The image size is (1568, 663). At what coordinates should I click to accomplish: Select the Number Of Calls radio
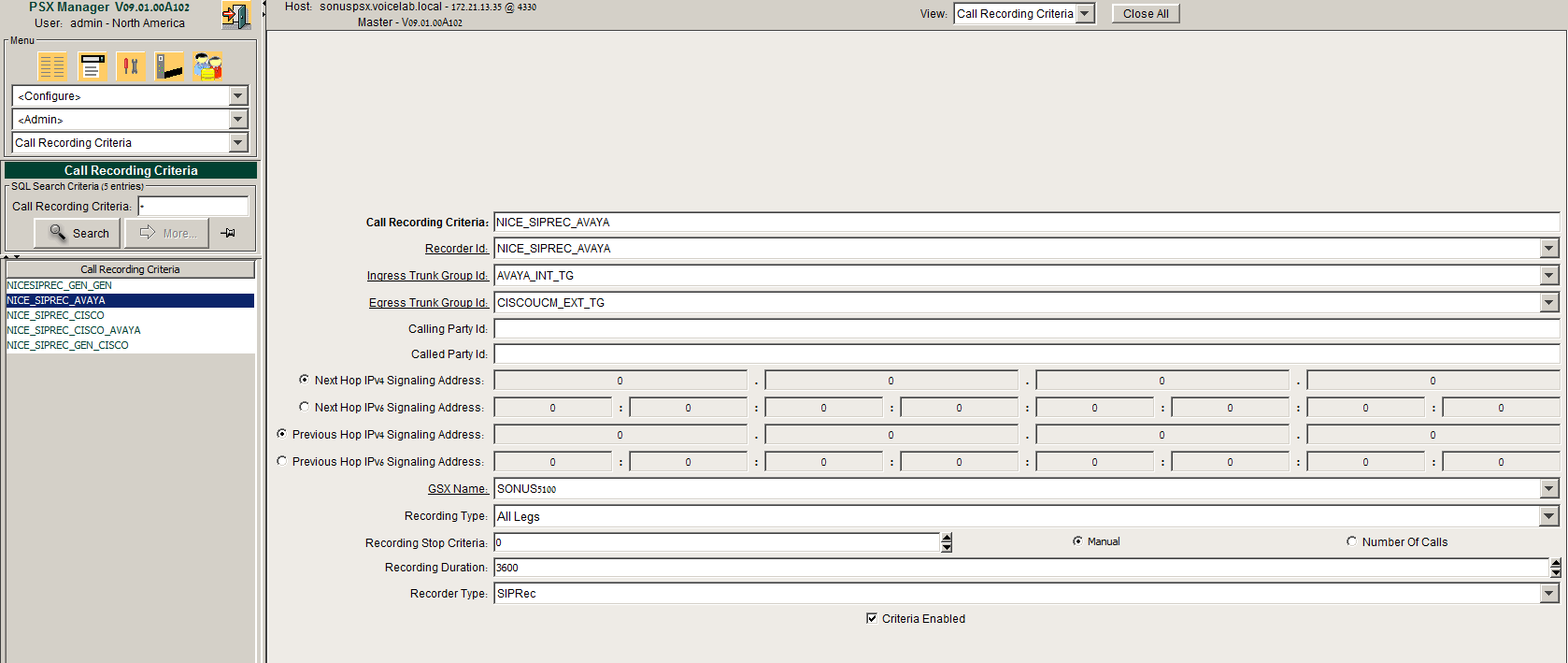pyautogui.click(x=1351, y=541)
